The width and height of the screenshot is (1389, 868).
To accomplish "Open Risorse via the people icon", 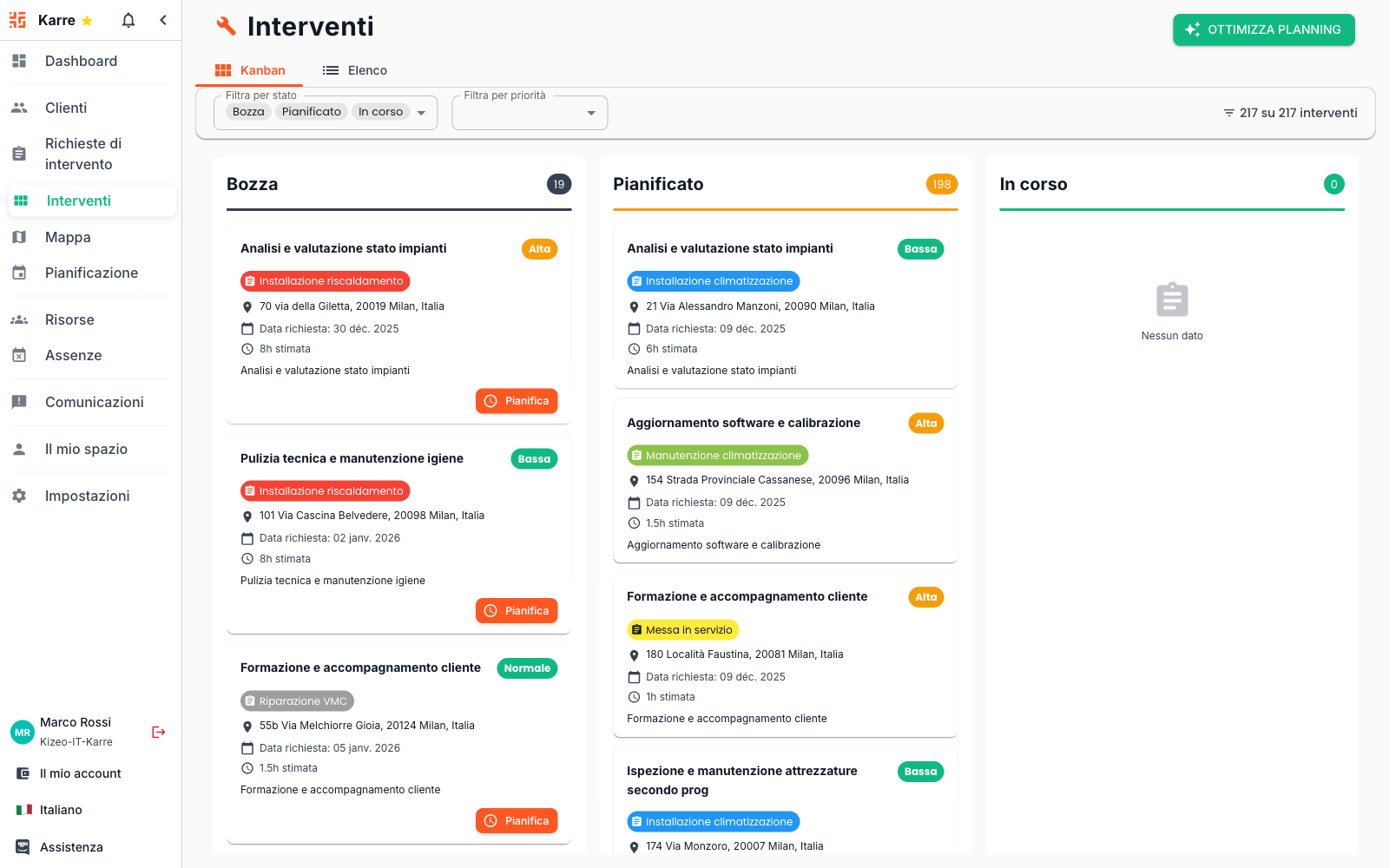I will click(x=20, y=319).
